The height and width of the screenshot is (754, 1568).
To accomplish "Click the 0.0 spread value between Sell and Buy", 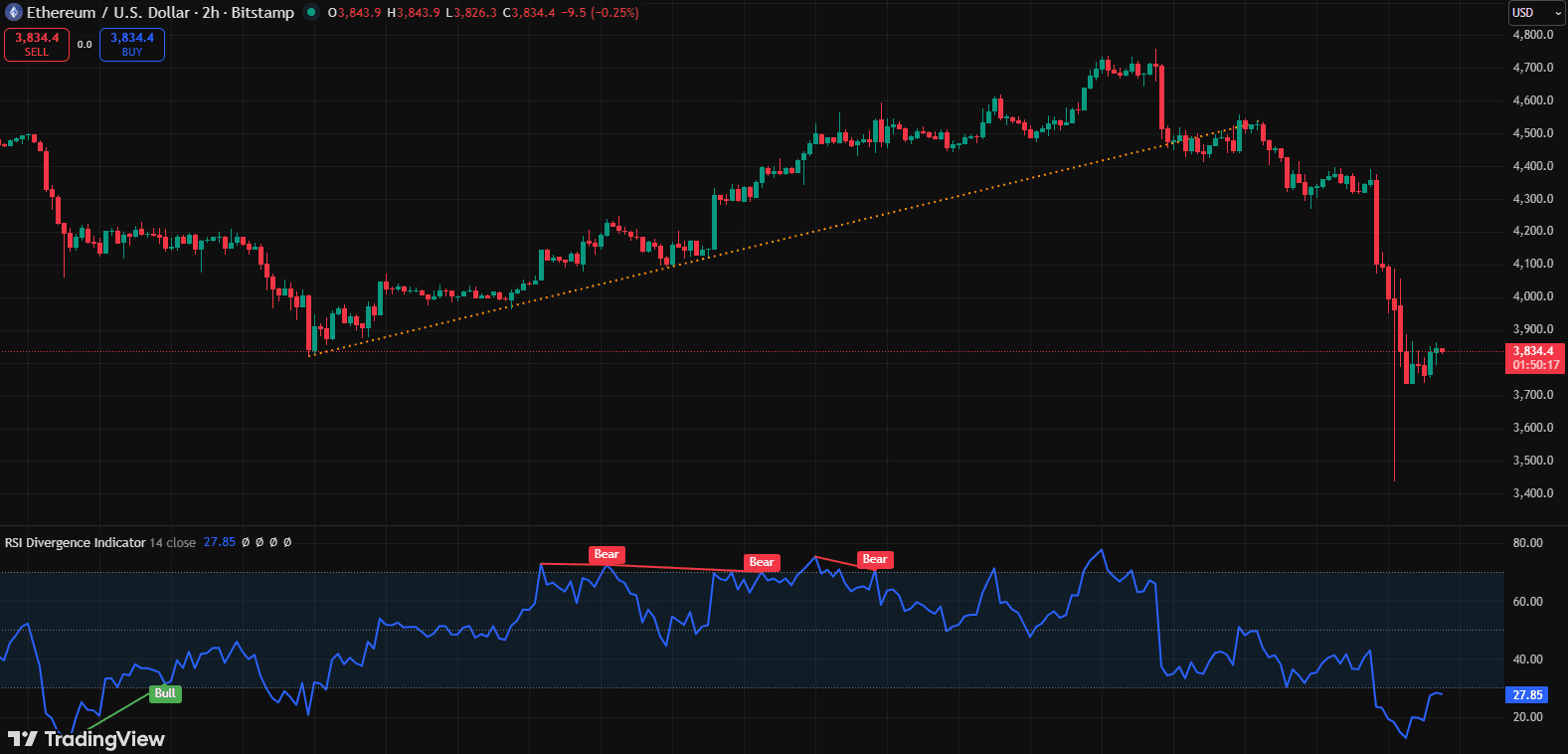I will [x=85, y=45].
